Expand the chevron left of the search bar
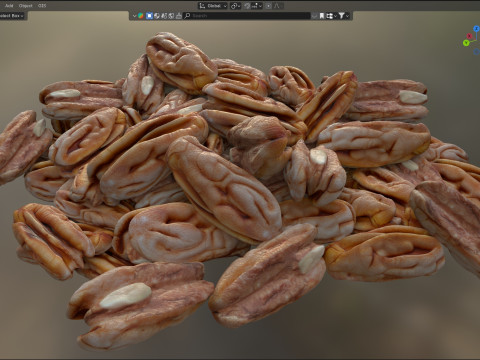This screenshot has height=360, width=480. coord(134,16)
